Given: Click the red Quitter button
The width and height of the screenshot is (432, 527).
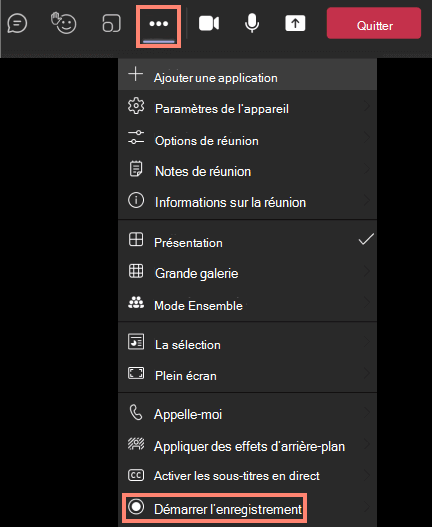Looking at the screenshot, I should click(x=374, y=23).
